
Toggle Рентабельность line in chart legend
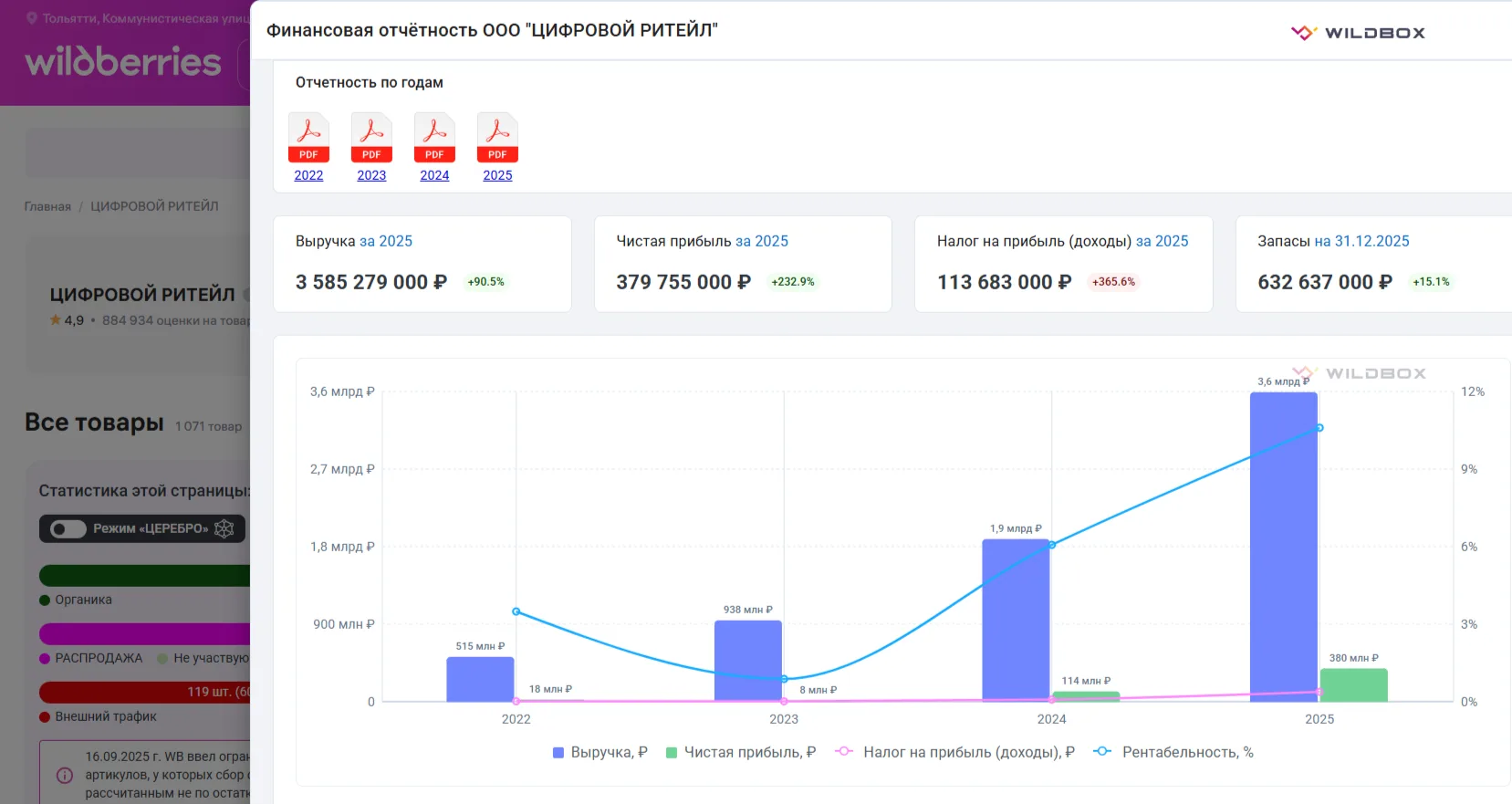tap(1173, 752)
